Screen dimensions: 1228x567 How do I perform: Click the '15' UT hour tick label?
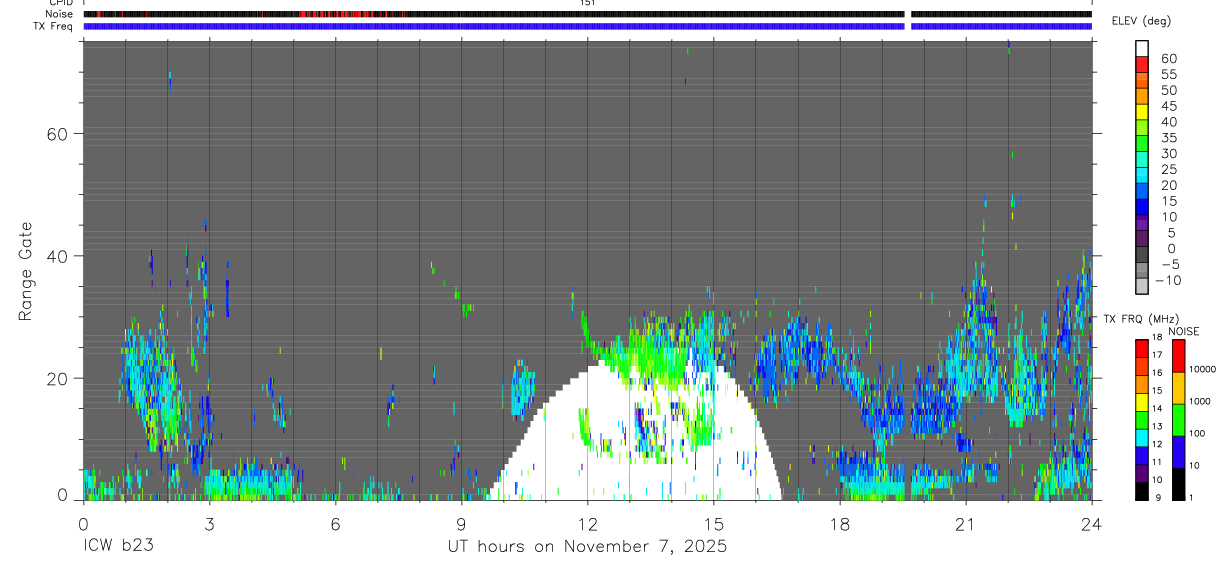click(713, 523)
